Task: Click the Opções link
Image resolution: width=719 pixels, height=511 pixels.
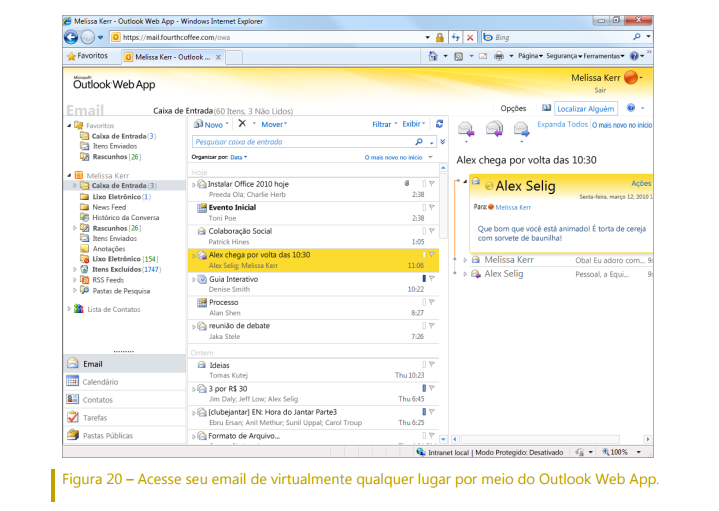Action: click(x=512, y=108)
